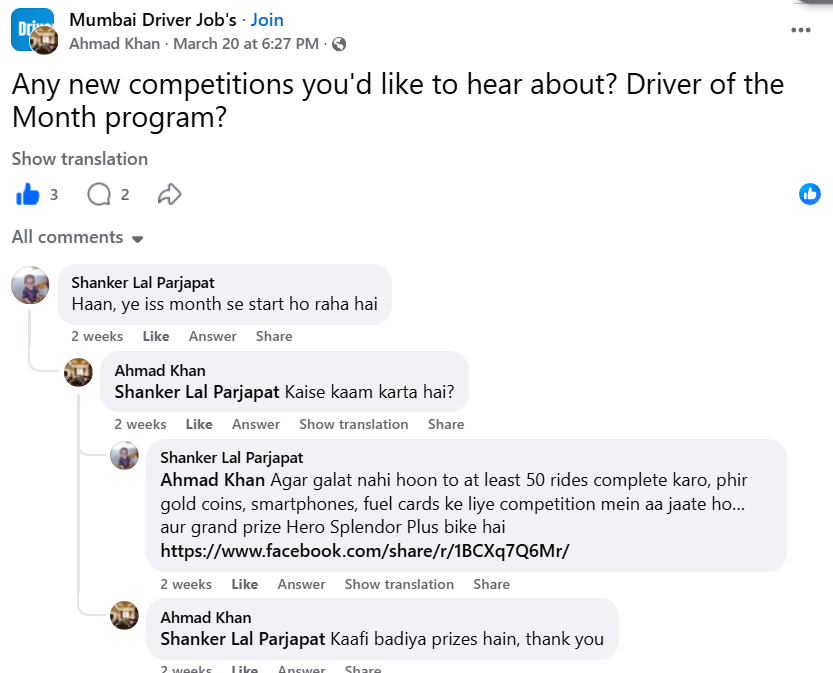Click the thumbs-up Like icon on post
Screen dimensions: 833x673
click(28, 195)
